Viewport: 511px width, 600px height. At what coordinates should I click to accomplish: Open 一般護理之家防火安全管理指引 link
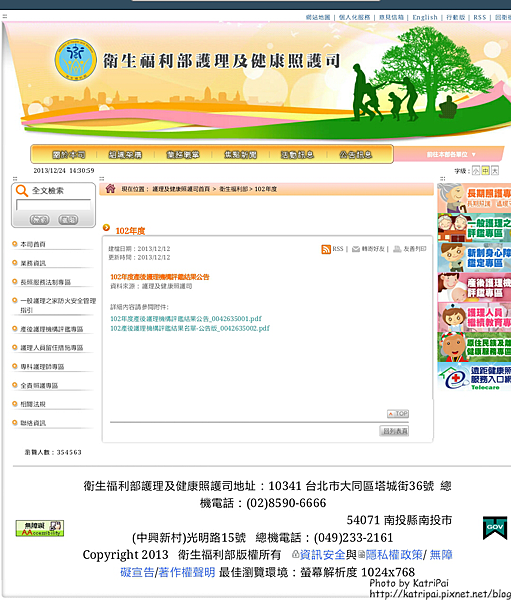click(58, 305)
